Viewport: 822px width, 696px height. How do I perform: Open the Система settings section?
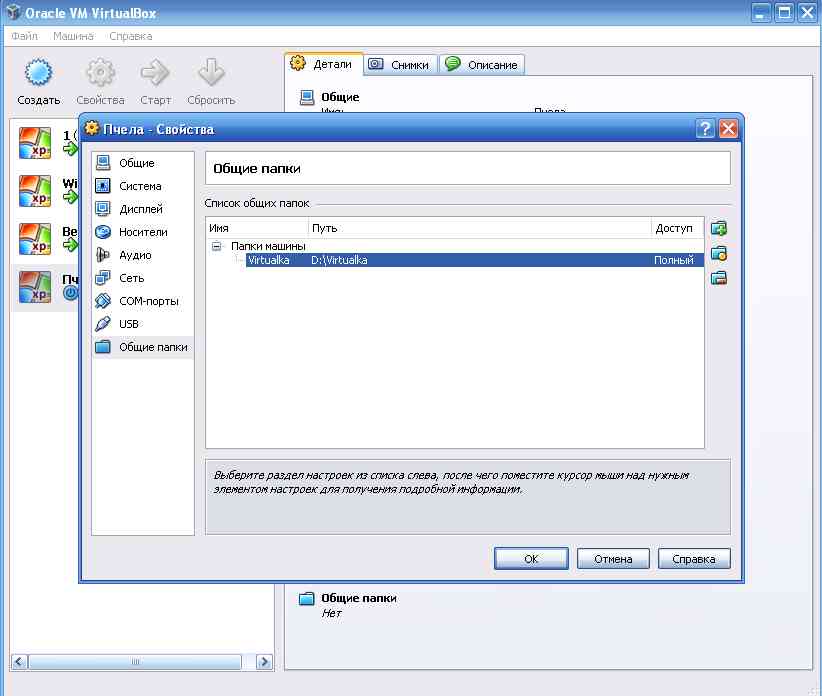click(x=143, y=186)
